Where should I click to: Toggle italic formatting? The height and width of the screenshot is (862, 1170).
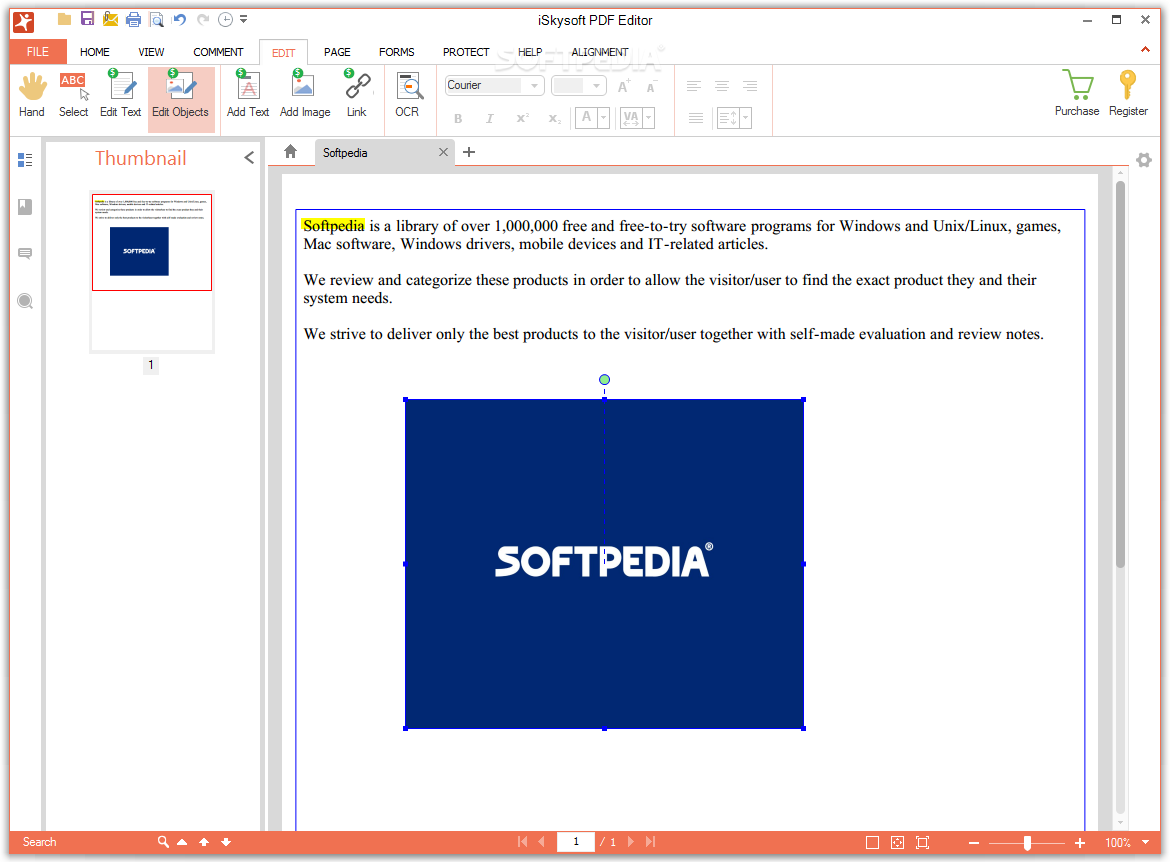[489, 118]
